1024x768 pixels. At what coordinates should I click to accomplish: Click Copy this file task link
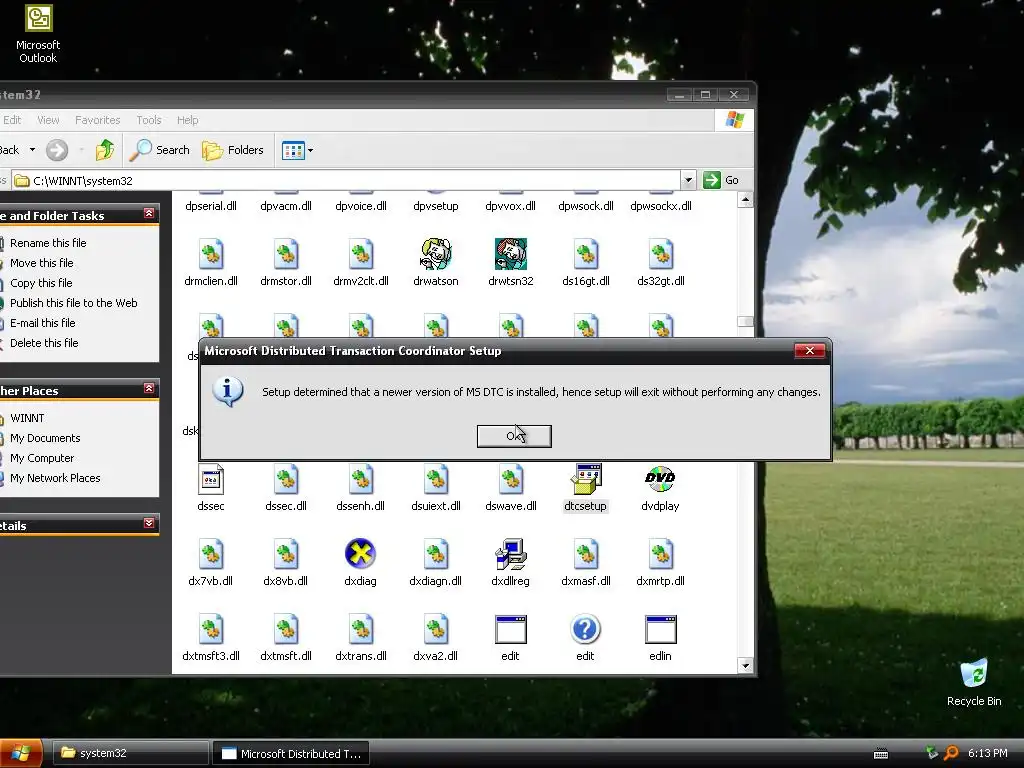41,283
